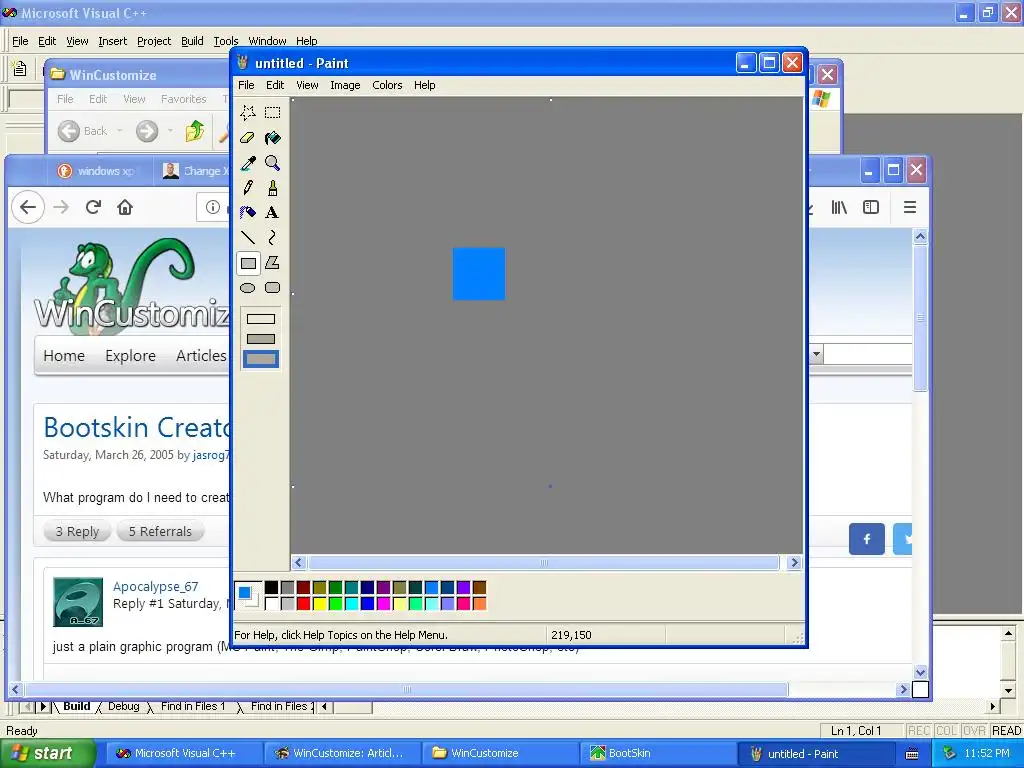The height and width of the screenshot is (768, 1024).
Task: Choose solid fill rectangle style option
Action: [261, 359]
